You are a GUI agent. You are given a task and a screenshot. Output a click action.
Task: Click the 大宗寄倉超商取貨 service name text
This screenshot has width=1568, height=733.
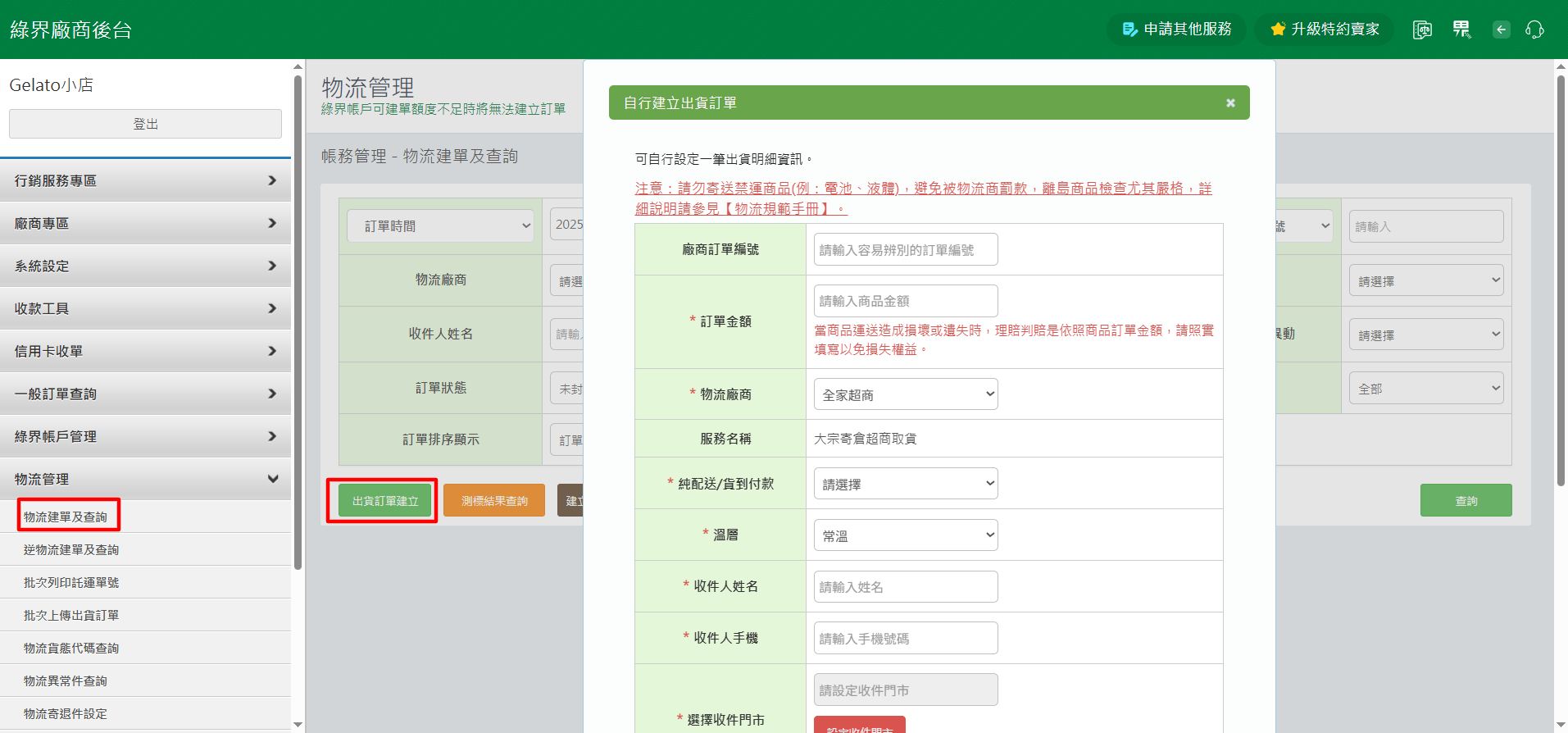865,439
